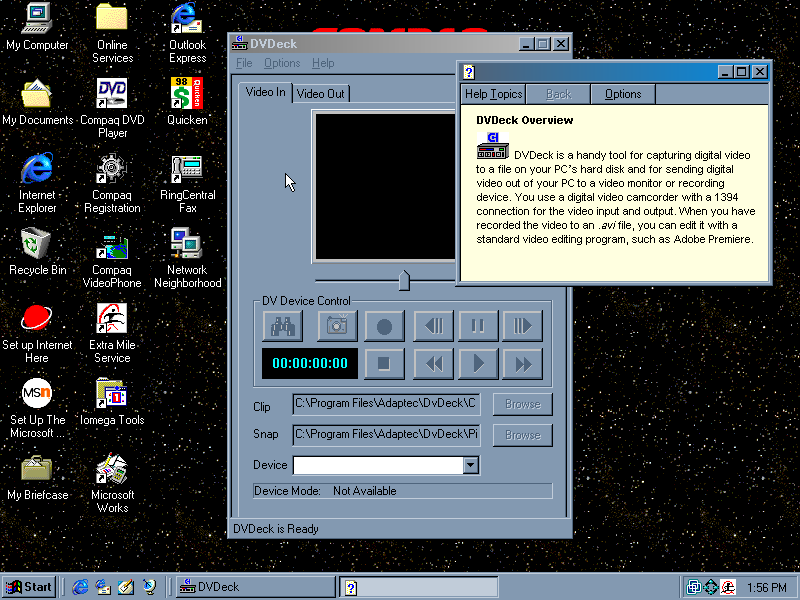Pause the DV device
The width and height of the screenshot is (800, 600).
click(x=478, y=326)
